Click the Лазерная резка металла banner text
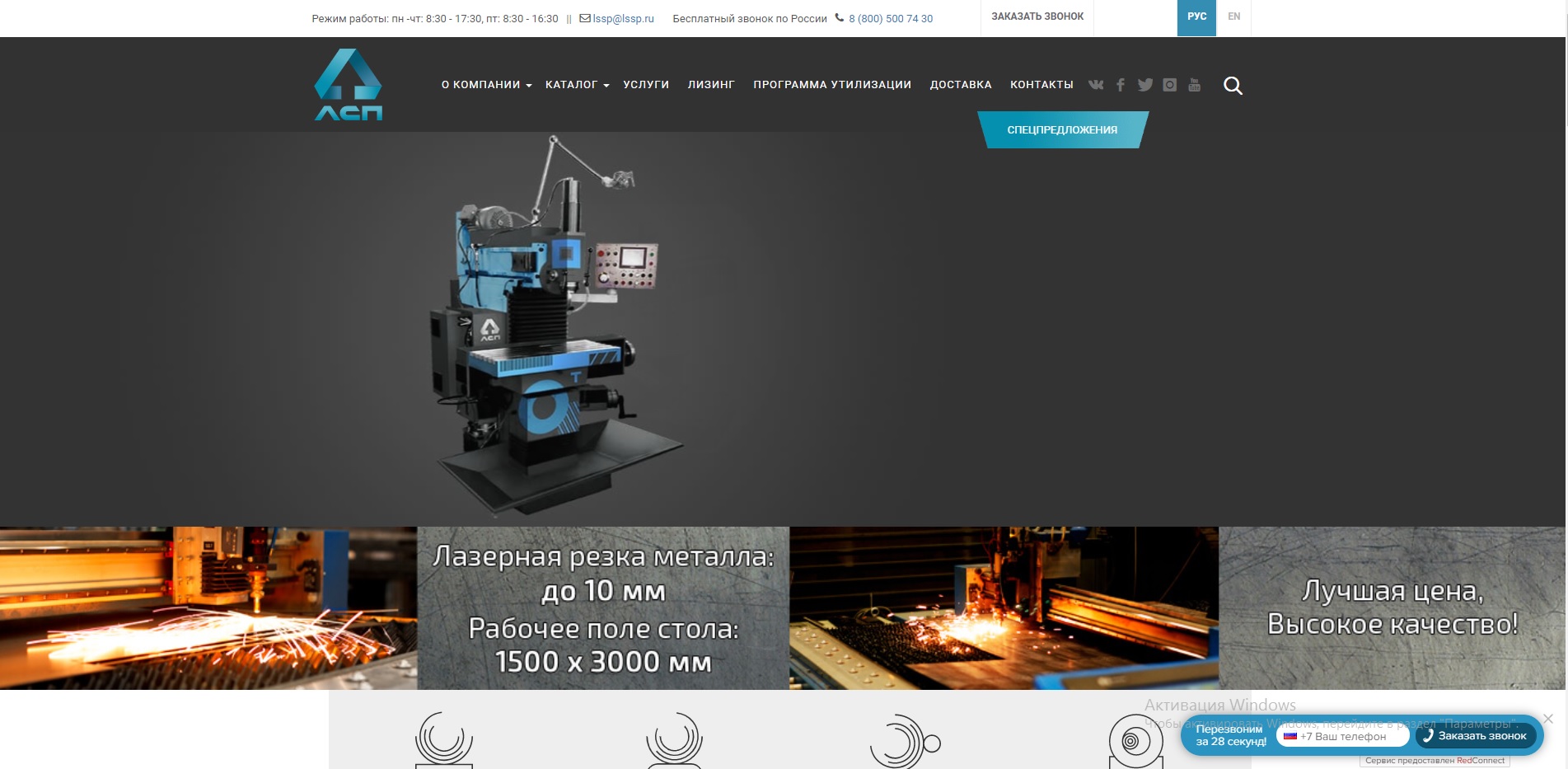Image resolution: width=1568 pixels, height=769 pixels. click(603, 608)
